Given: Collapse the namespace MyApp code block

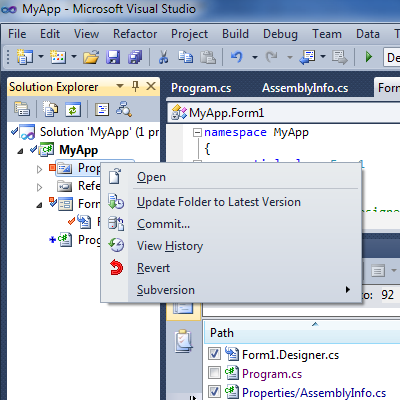Looking at the screenshot, I should [197, 133].
